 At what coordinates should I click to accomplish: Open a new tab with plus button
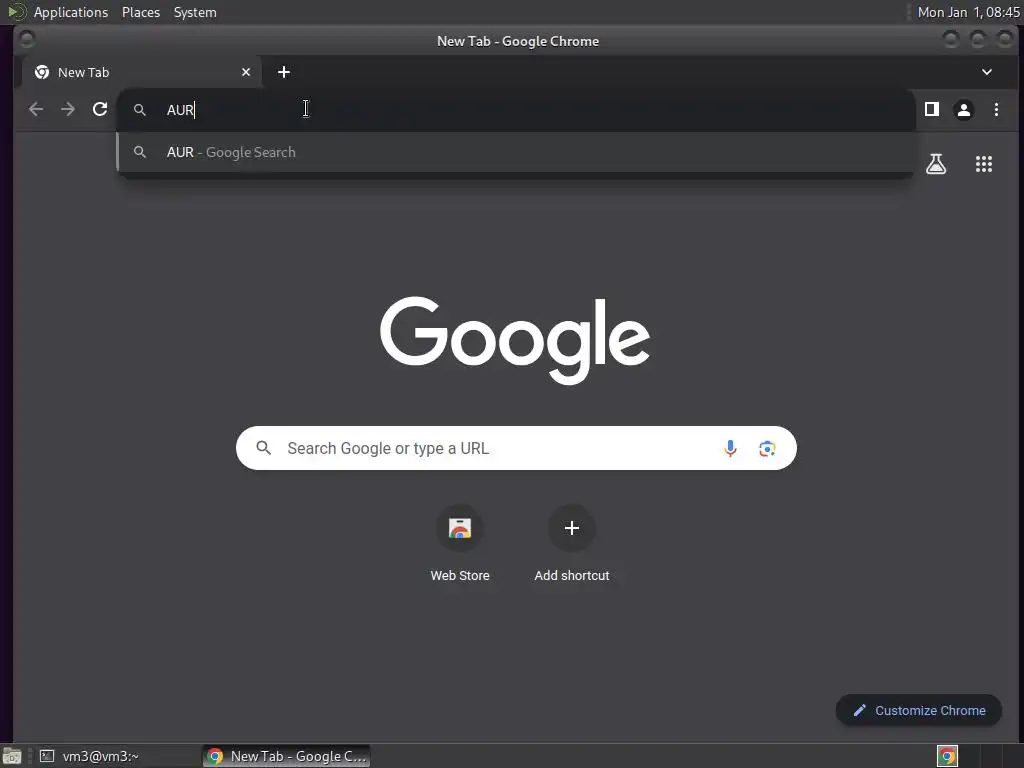click(283, 72)
